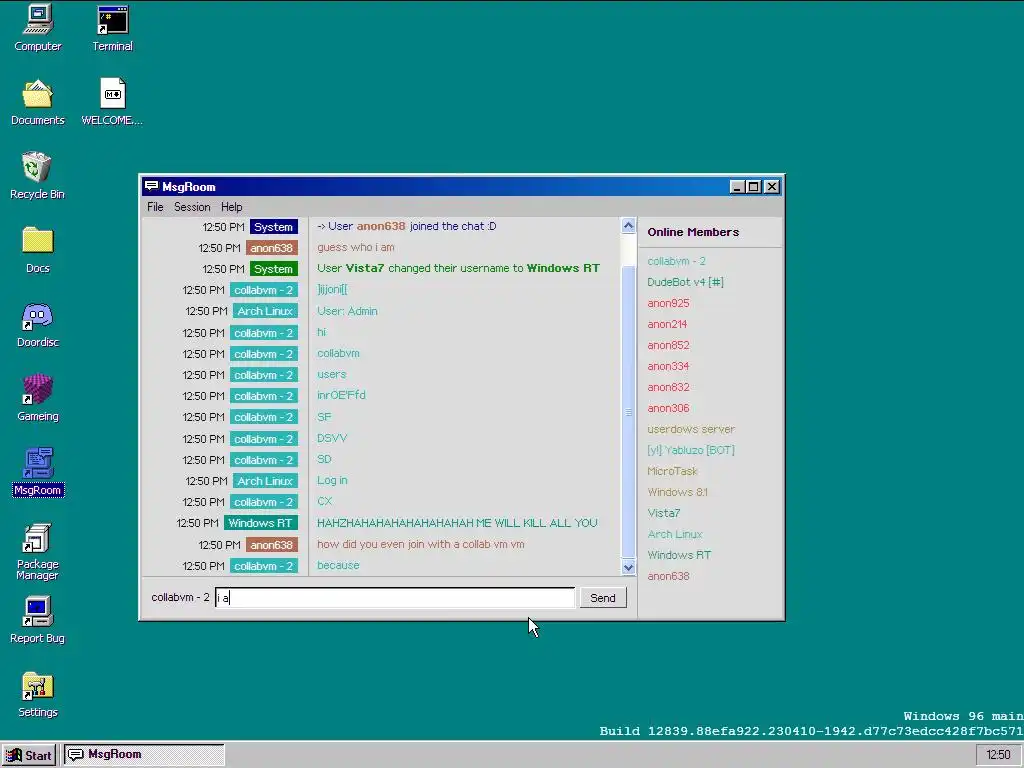The height and width of the screenshot is (768, 1024).
Task: Click the chat vertical scrollbar thumb
Action: (x=628, y=412)
